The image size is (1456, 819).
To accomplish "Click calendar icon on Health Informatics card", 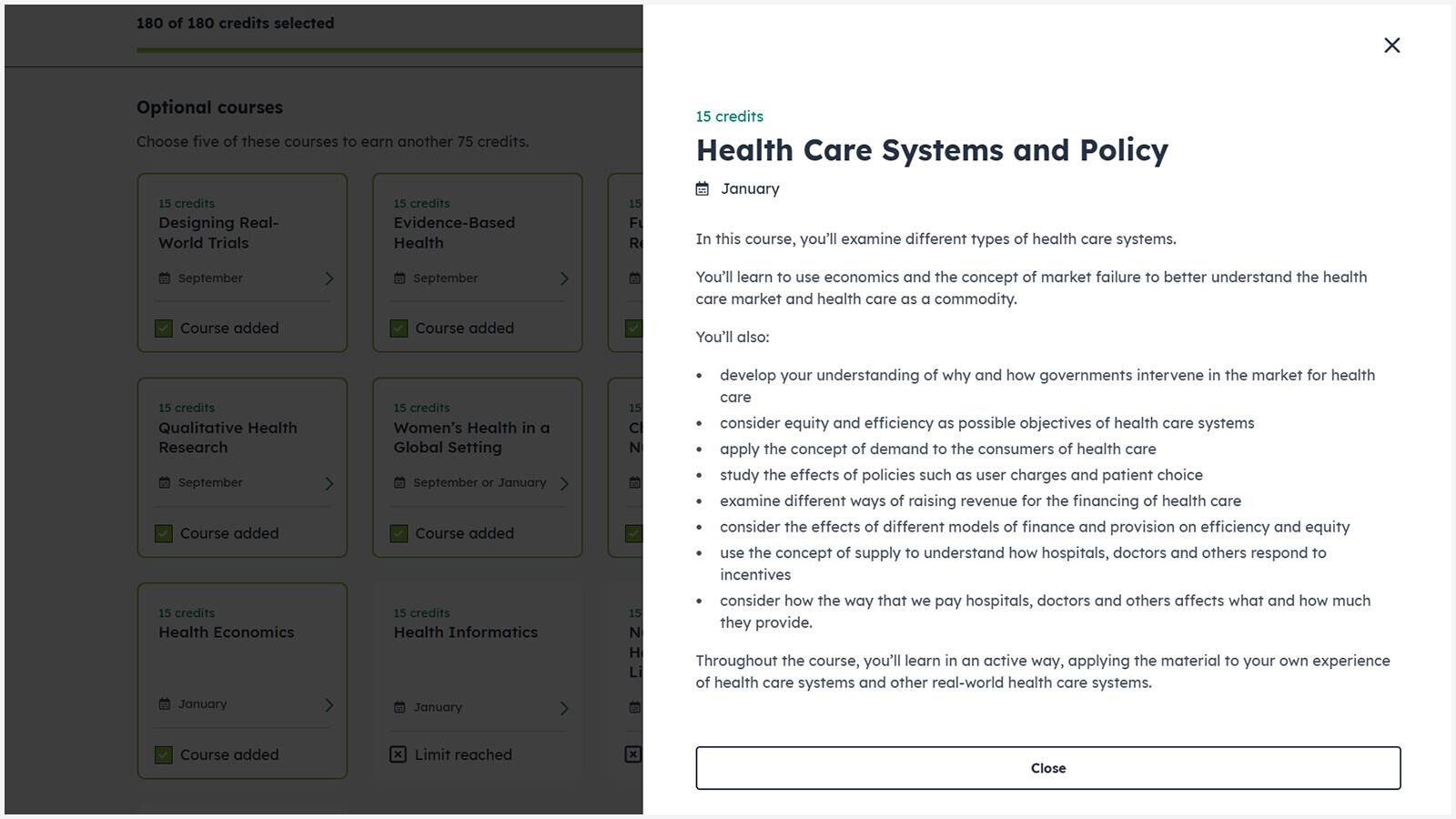I will (399, 707).
